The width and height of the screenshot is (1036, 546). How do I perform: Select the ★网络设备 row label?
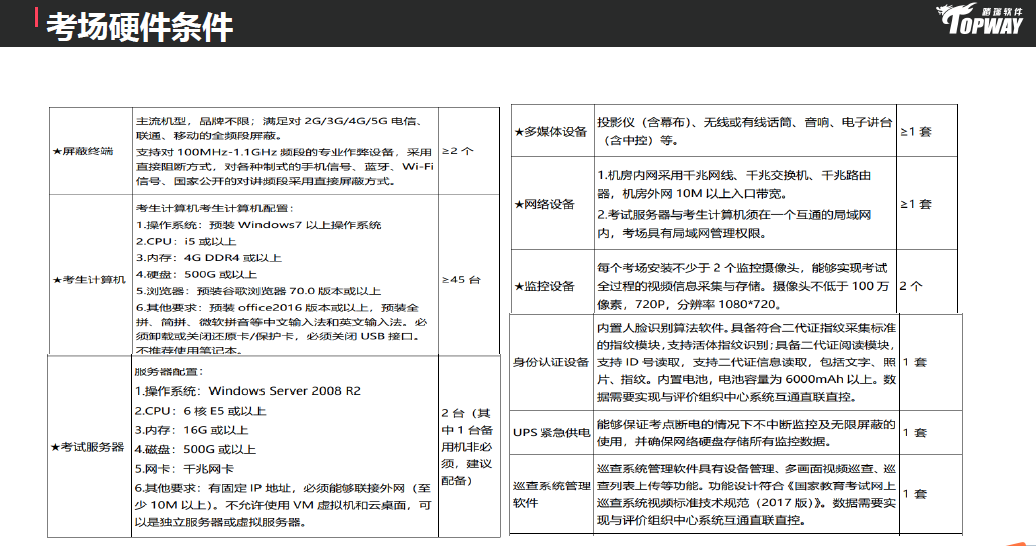point(545,204)
